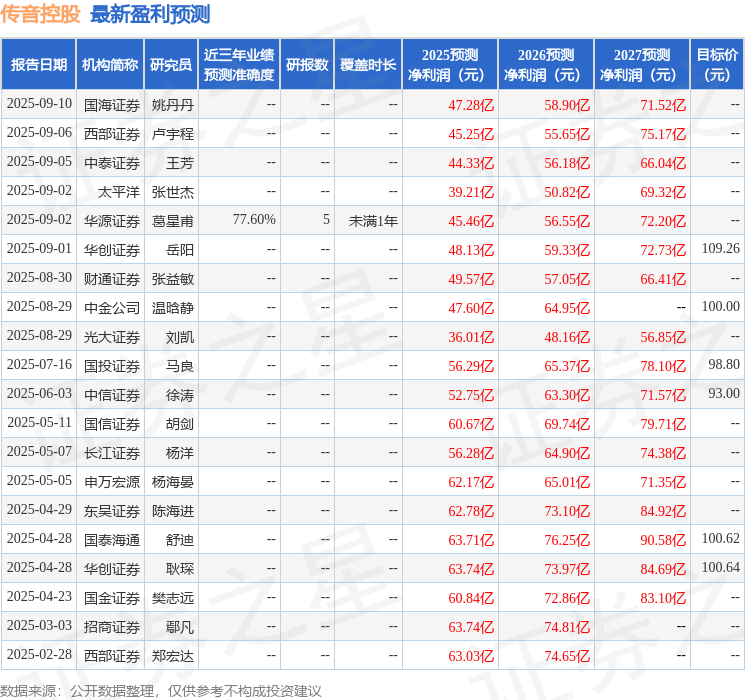Click 华源证券 institution cell
This screenshot has width=745, height=700.
tap(112, 221)
